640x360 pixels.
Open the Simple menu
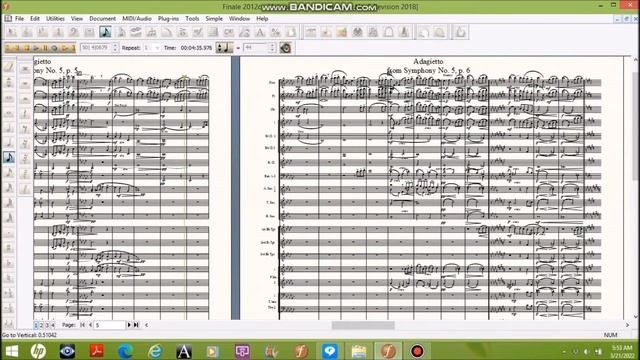tap(214, 18)
